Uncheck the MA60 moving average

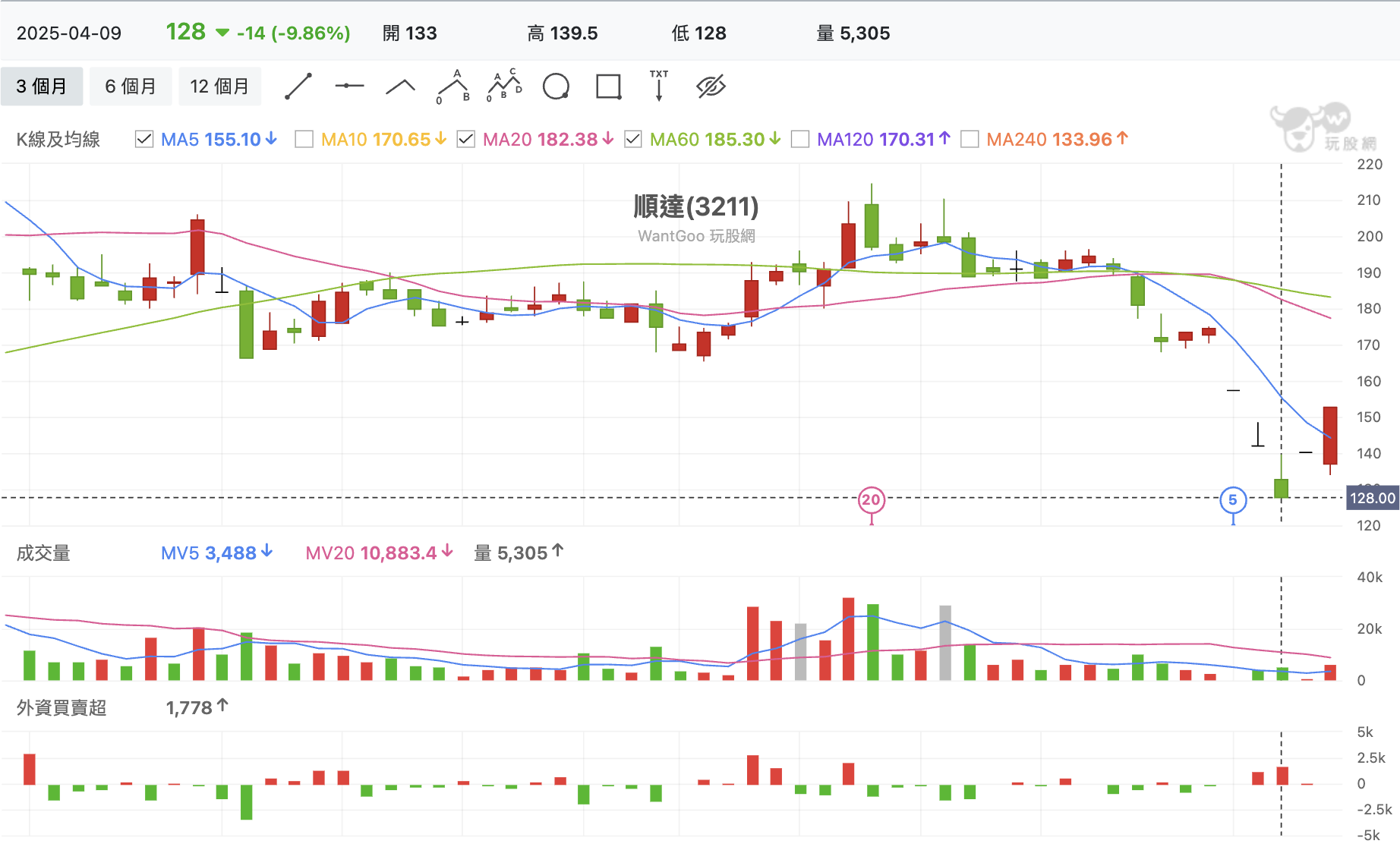pyautogui.click(x=632, y=139)
